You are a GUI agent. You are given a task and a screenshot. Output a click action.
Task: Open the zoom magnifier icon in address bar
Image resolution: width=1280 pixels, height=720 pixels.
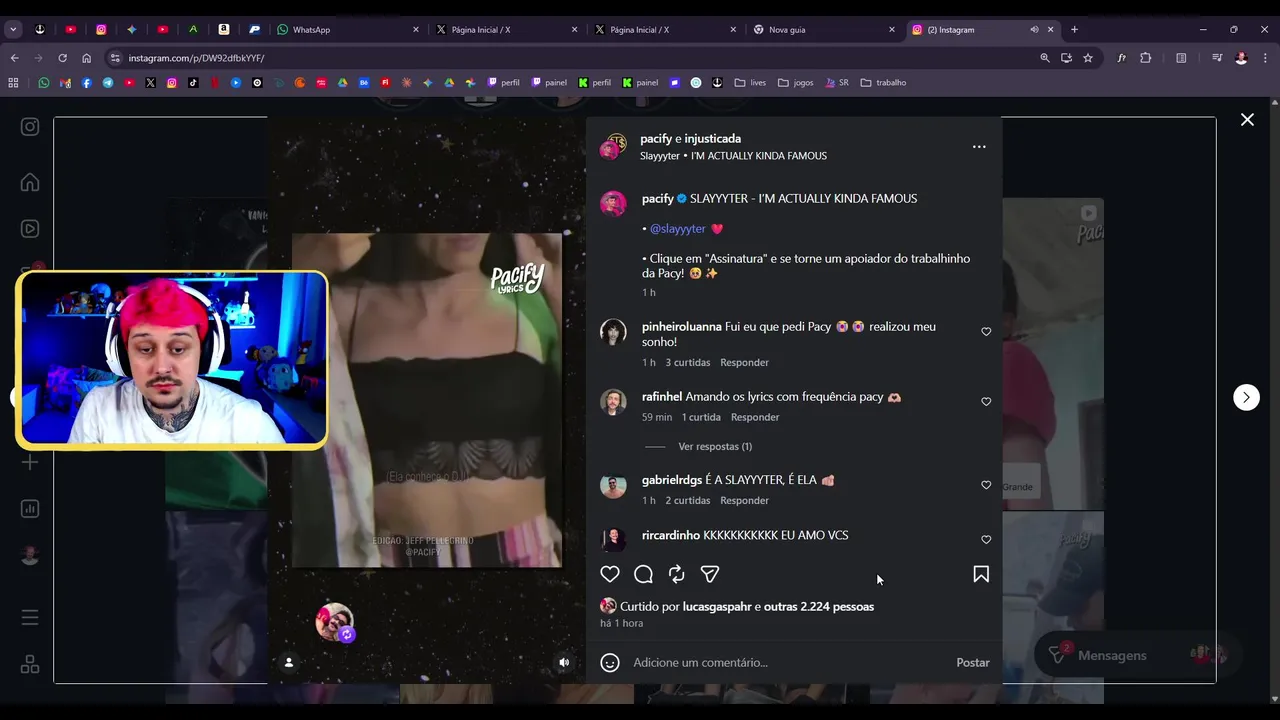coord(1045,58)
